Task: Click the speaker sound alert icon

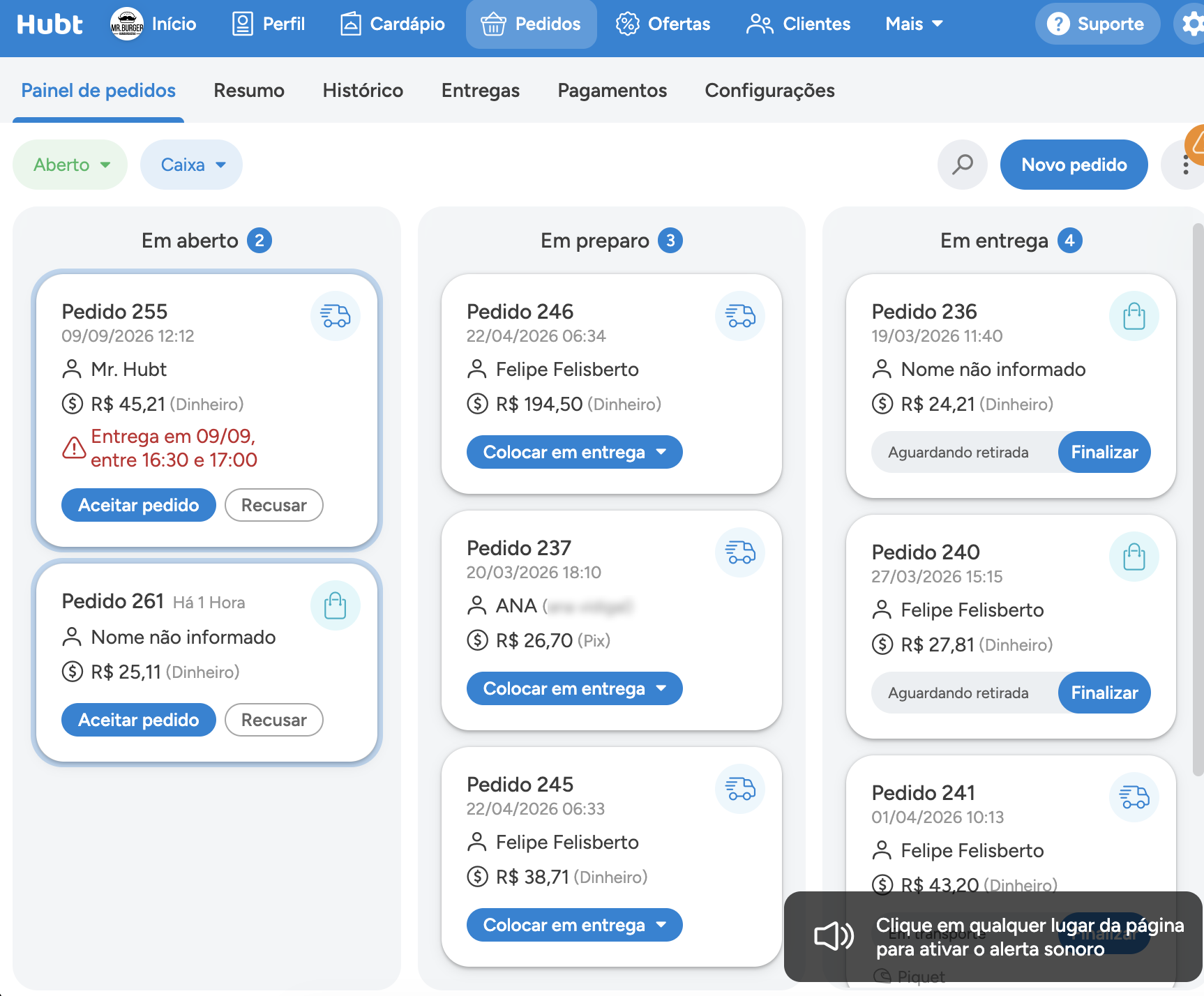Action: (x=834, y=936)
